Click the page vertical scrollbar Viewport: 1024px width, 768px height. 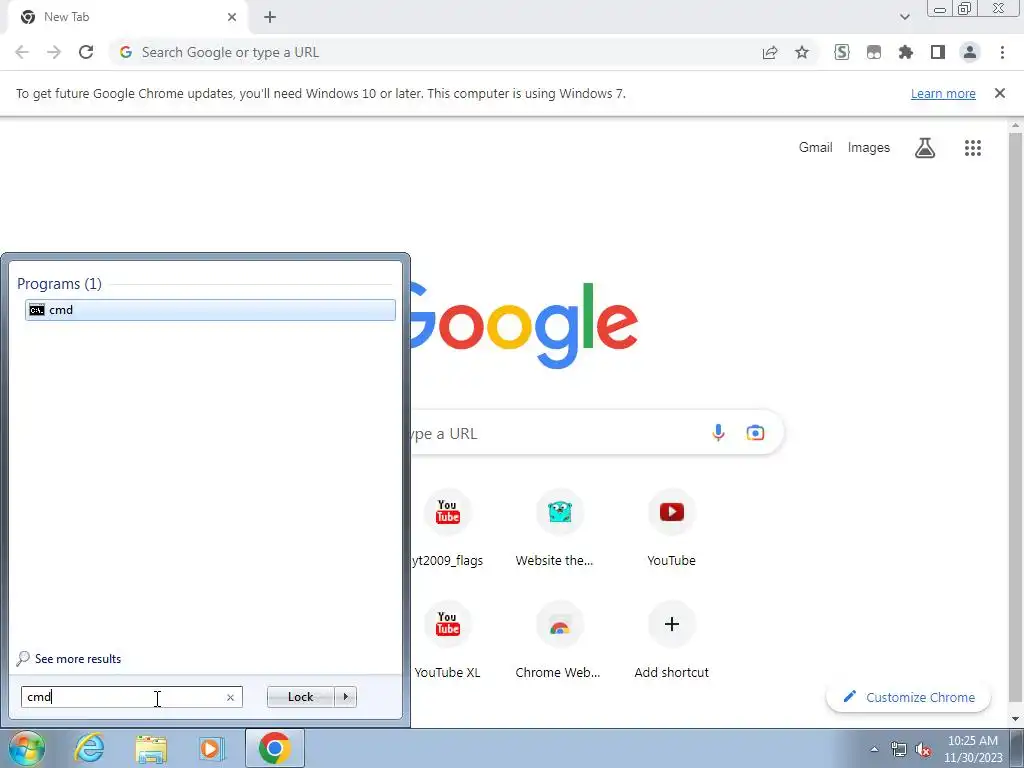1016,418
